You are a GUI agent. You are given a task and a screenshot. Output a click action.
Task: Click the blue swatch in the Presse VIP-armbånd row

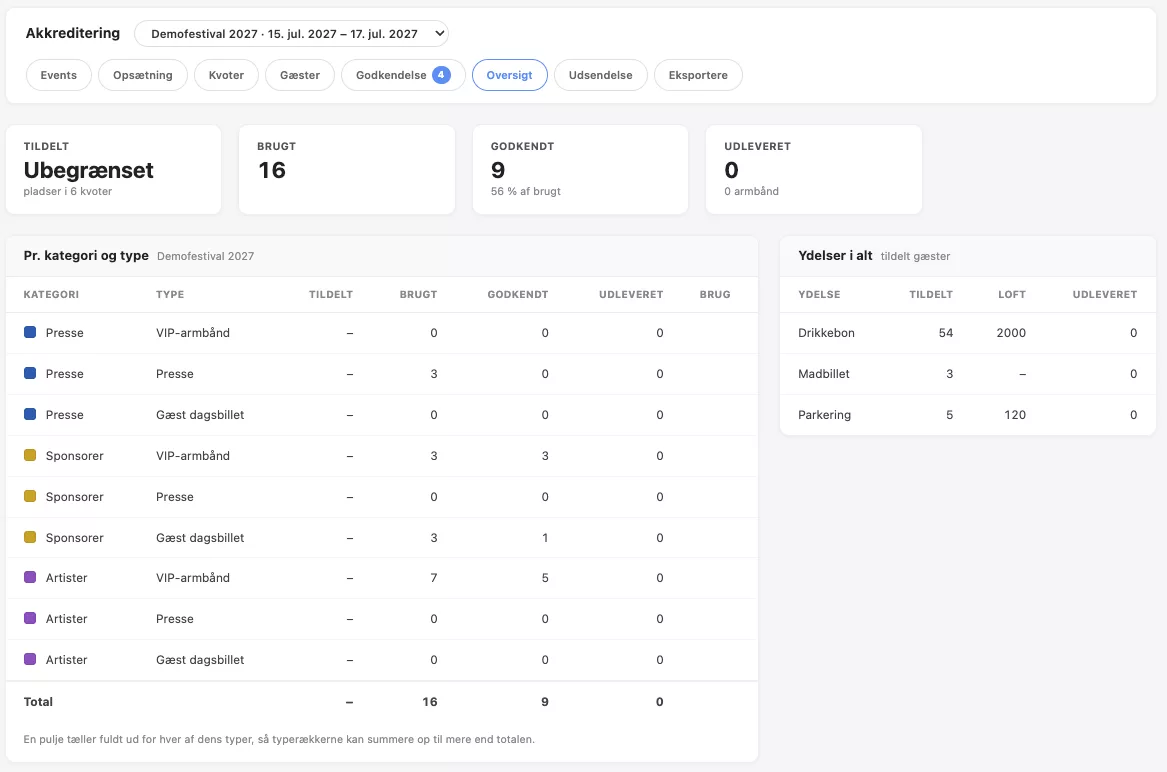point(30,333)
